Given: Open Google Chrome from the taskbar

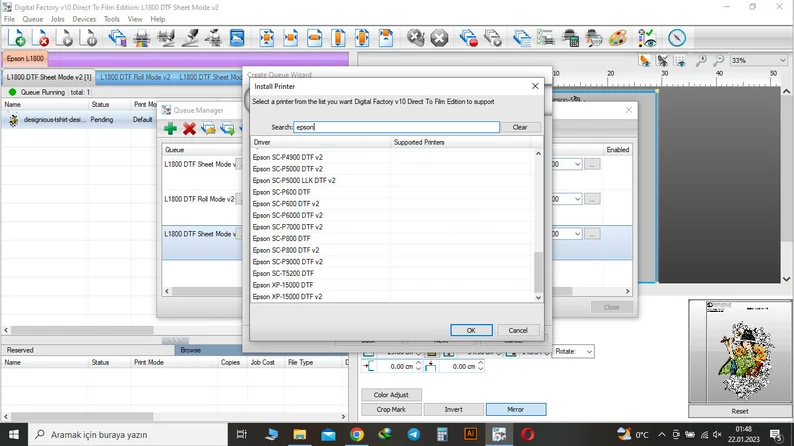Looking at the screenshot, I should (x=356, y=434).
